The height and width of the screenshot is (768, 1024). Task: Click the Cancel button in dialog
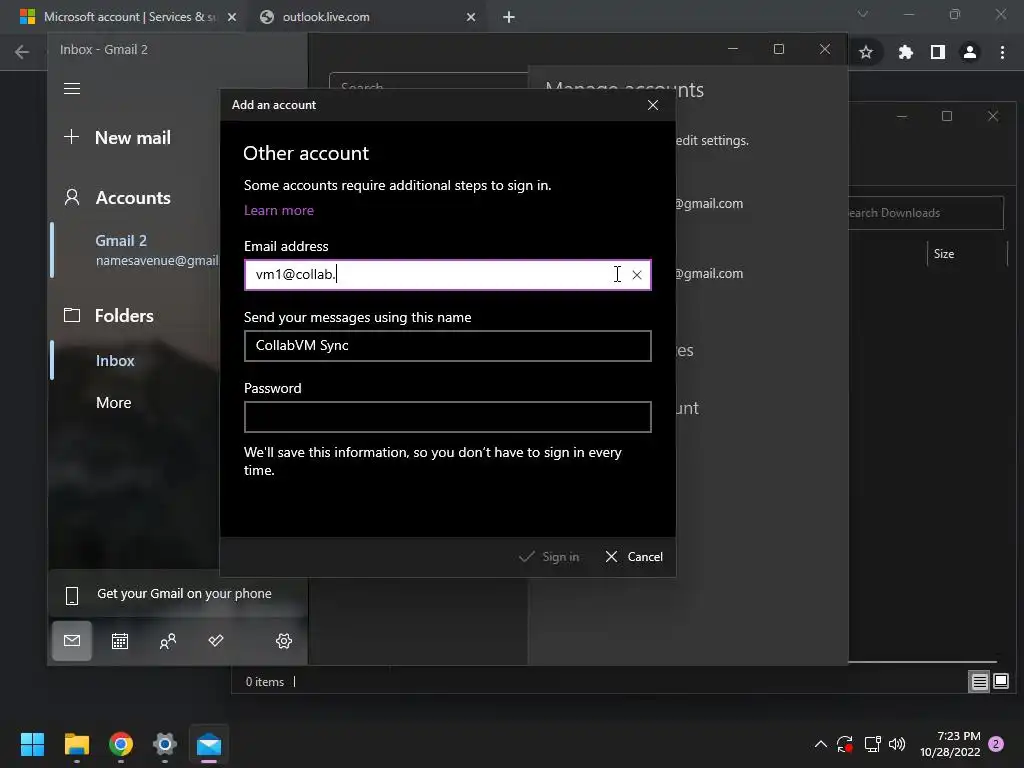pos(633,556)
